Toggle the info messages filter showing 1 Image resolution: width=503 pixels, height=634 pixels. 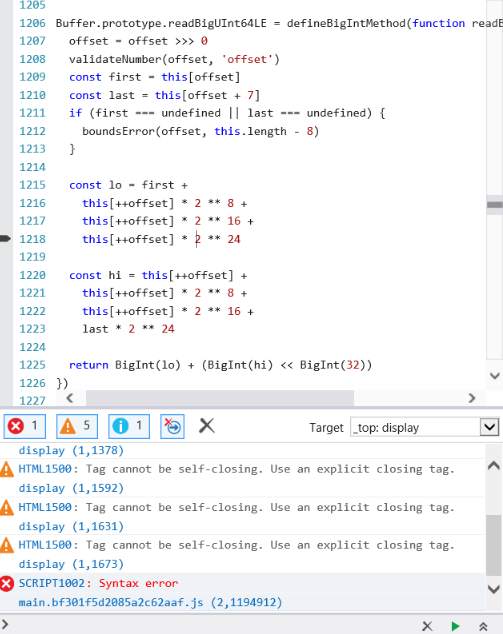coord(129,426)
